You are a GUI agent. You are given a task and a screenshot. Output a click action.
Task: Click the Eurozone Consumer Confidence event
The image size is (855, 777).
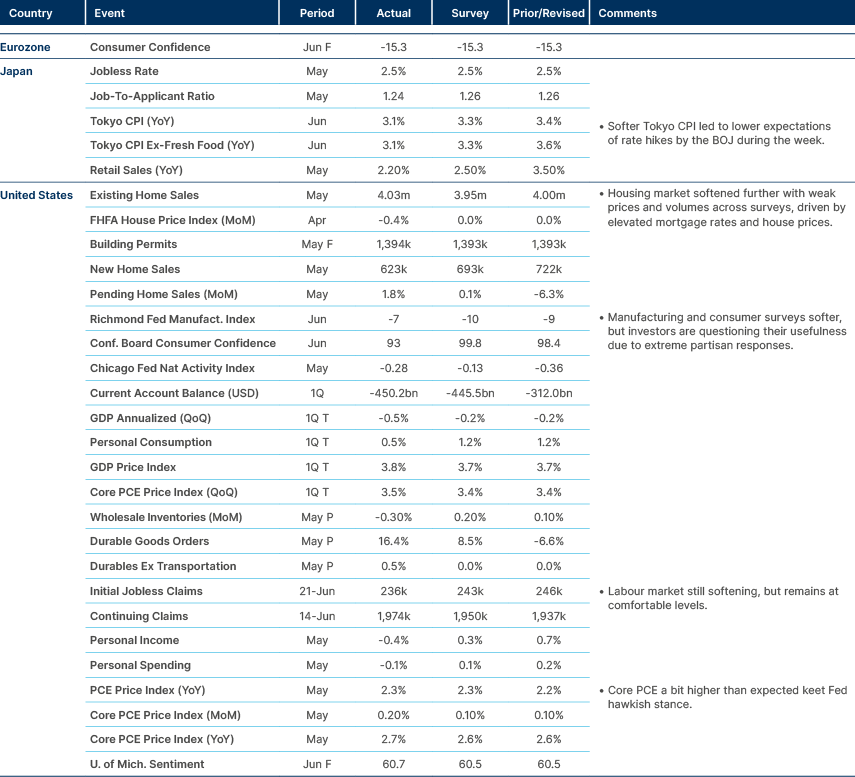[150, 47]
